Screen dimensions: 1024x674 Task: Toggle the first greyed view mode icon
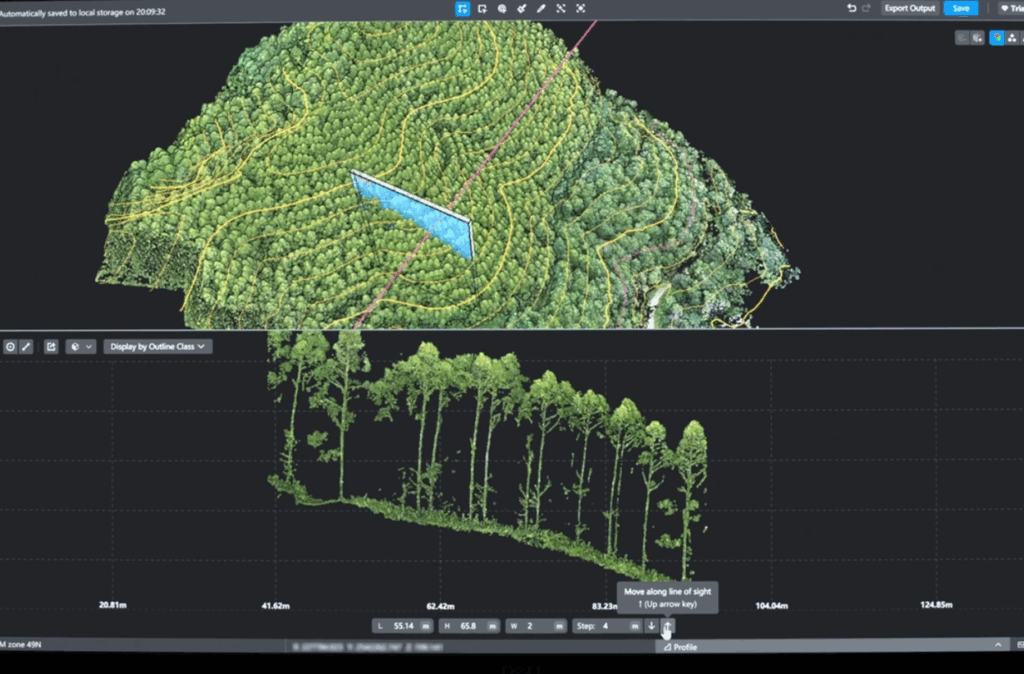click(x=962, y=38)
